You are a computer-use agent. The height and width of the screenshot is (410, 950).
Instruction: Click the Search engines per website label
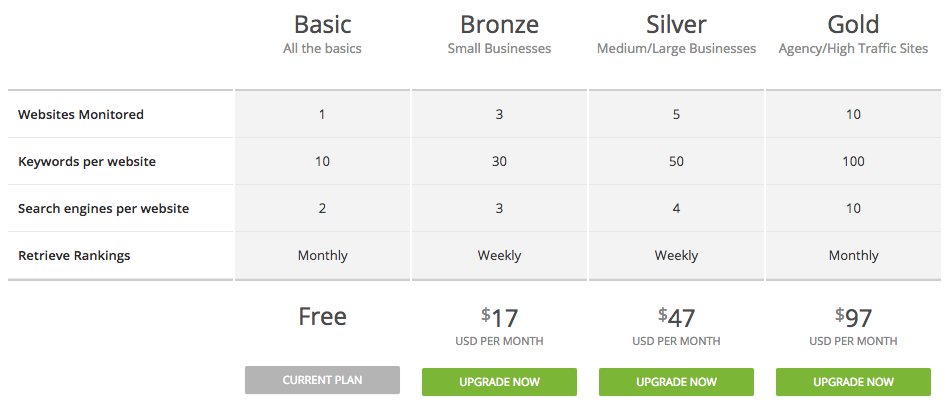(x=103, y=209)
